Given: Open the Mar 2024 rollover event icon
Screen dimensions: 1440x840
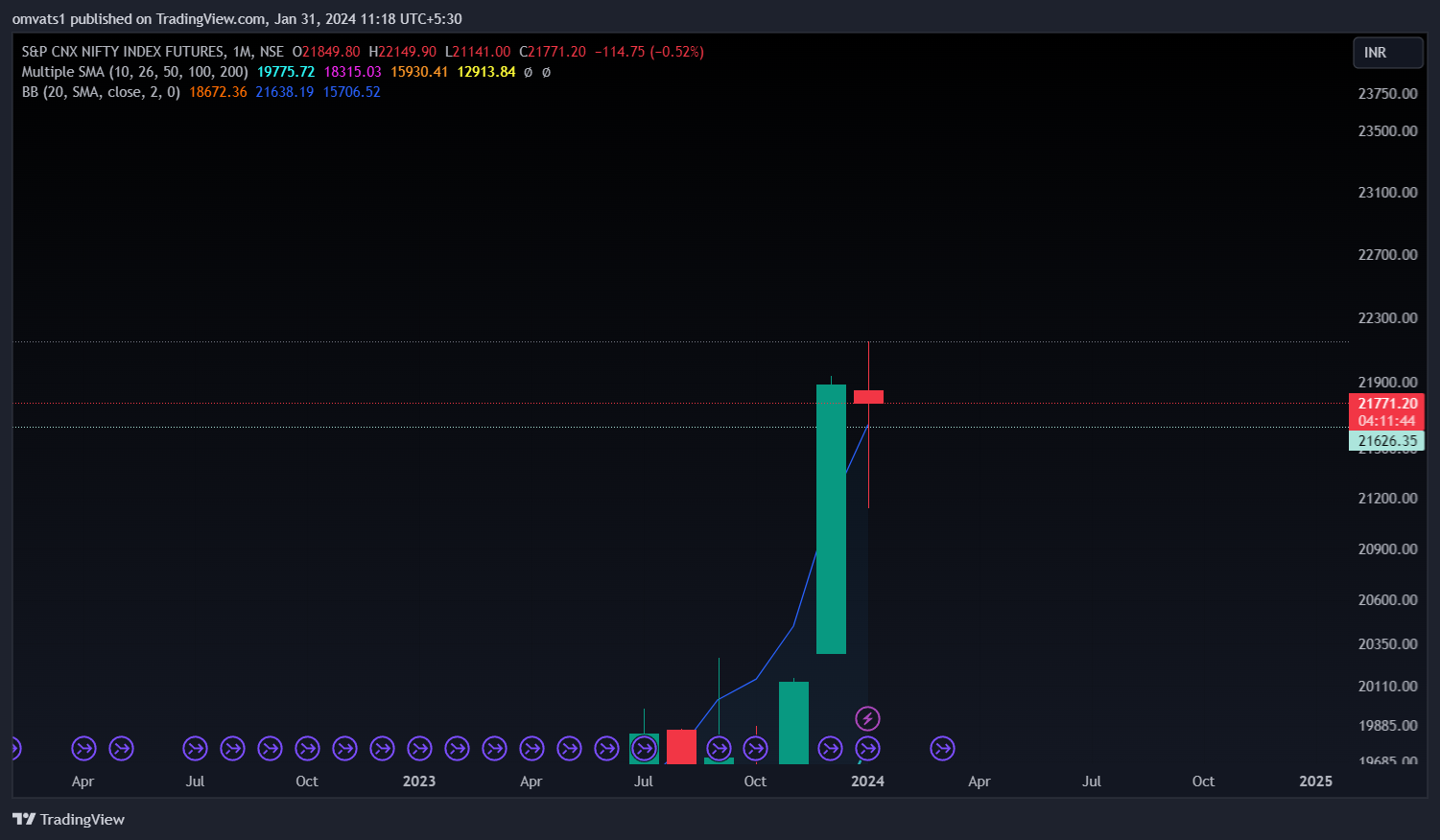Looking at the screenshot, I should point(942,748).
